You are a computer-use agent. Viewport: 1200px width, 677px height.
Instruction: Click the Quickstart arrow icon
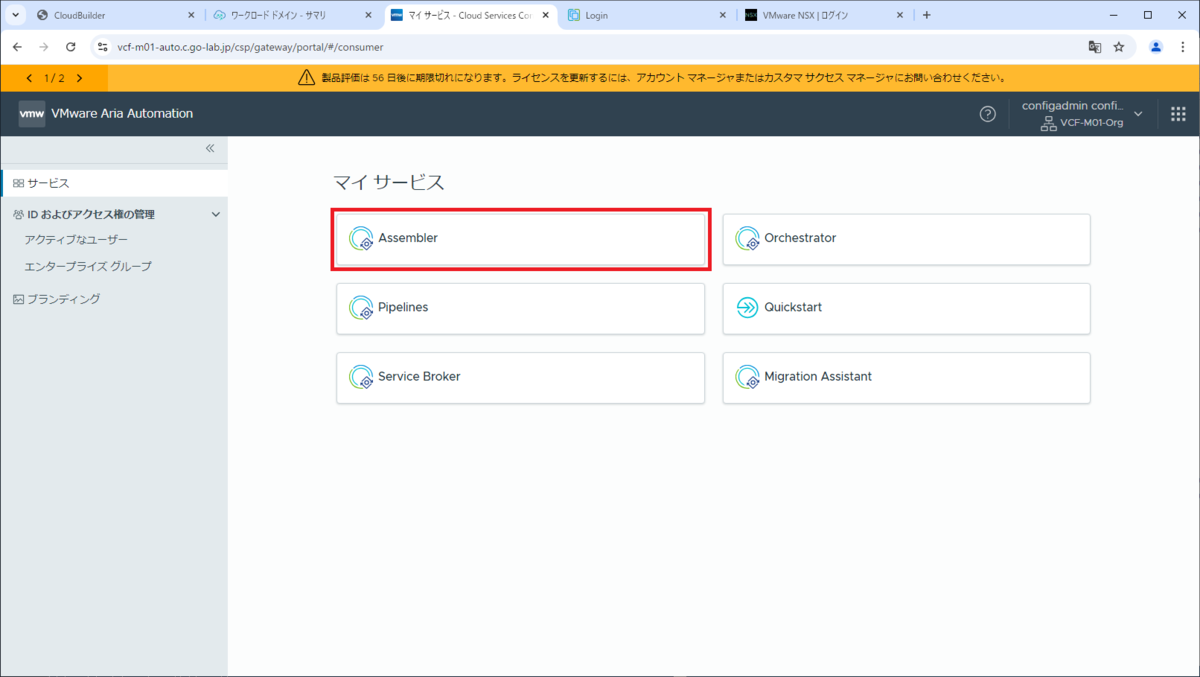click(747, 308)
